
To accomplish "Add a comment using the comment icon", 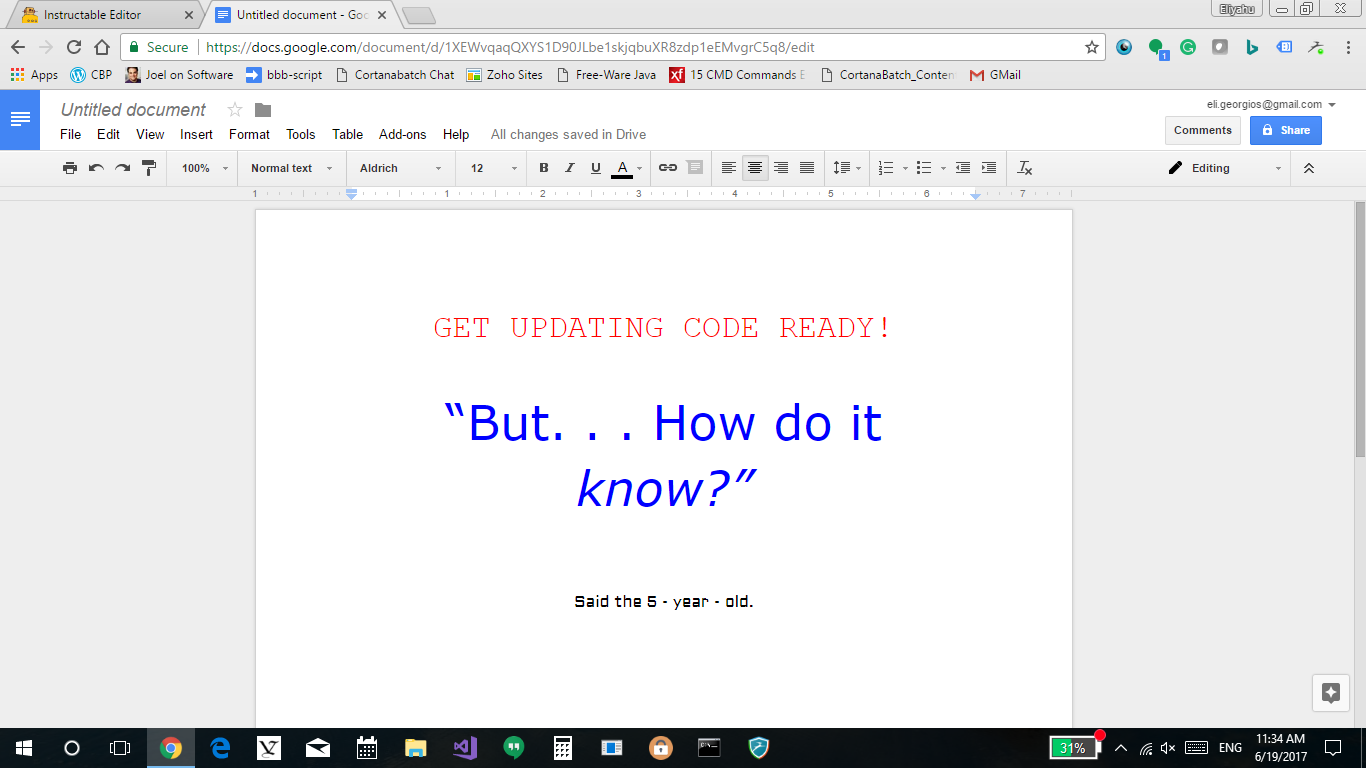I will pyautogui.click(x=695, y=168).
